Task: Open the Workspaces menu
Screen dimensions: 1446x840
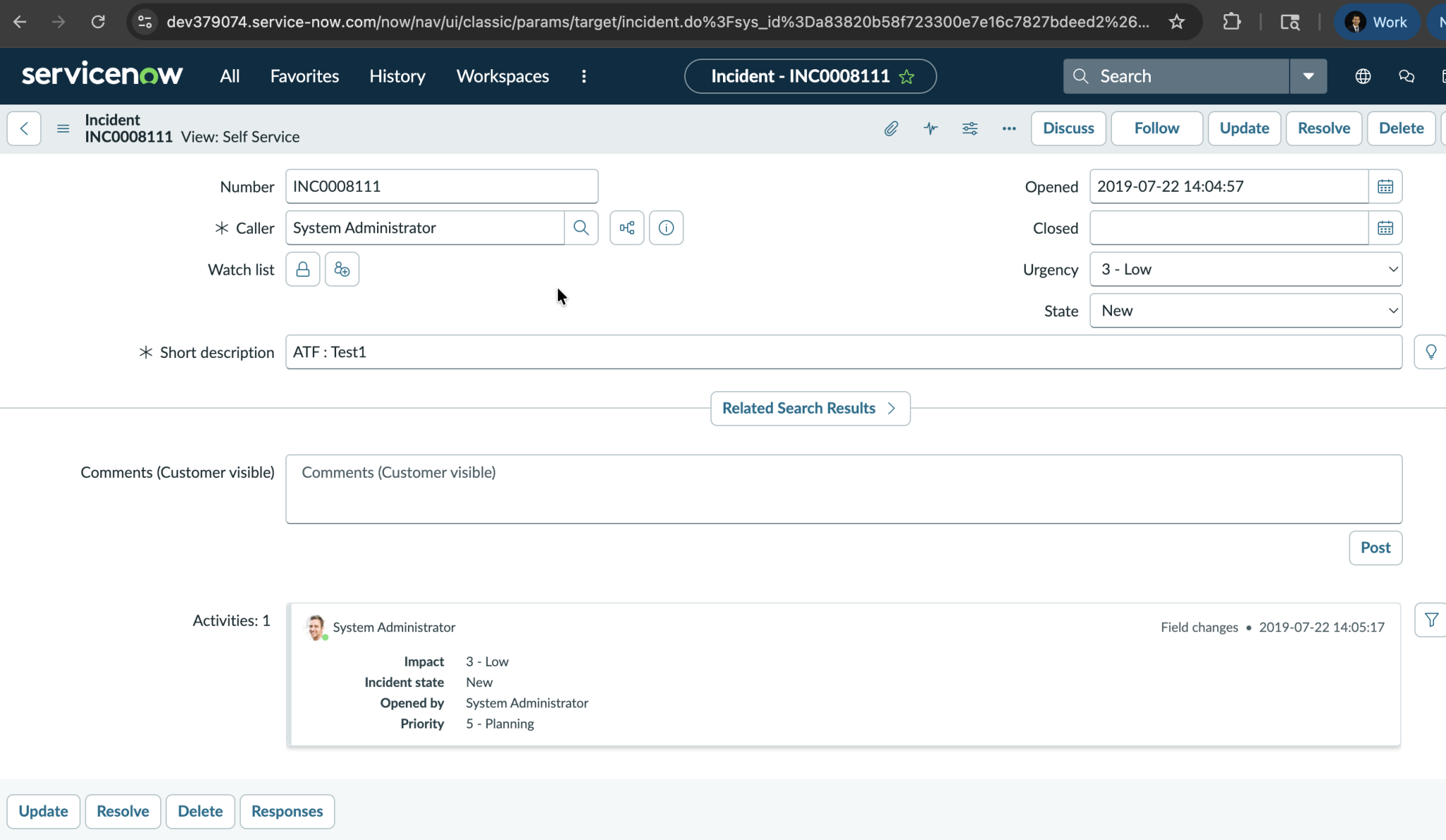Action: point(503,76)
